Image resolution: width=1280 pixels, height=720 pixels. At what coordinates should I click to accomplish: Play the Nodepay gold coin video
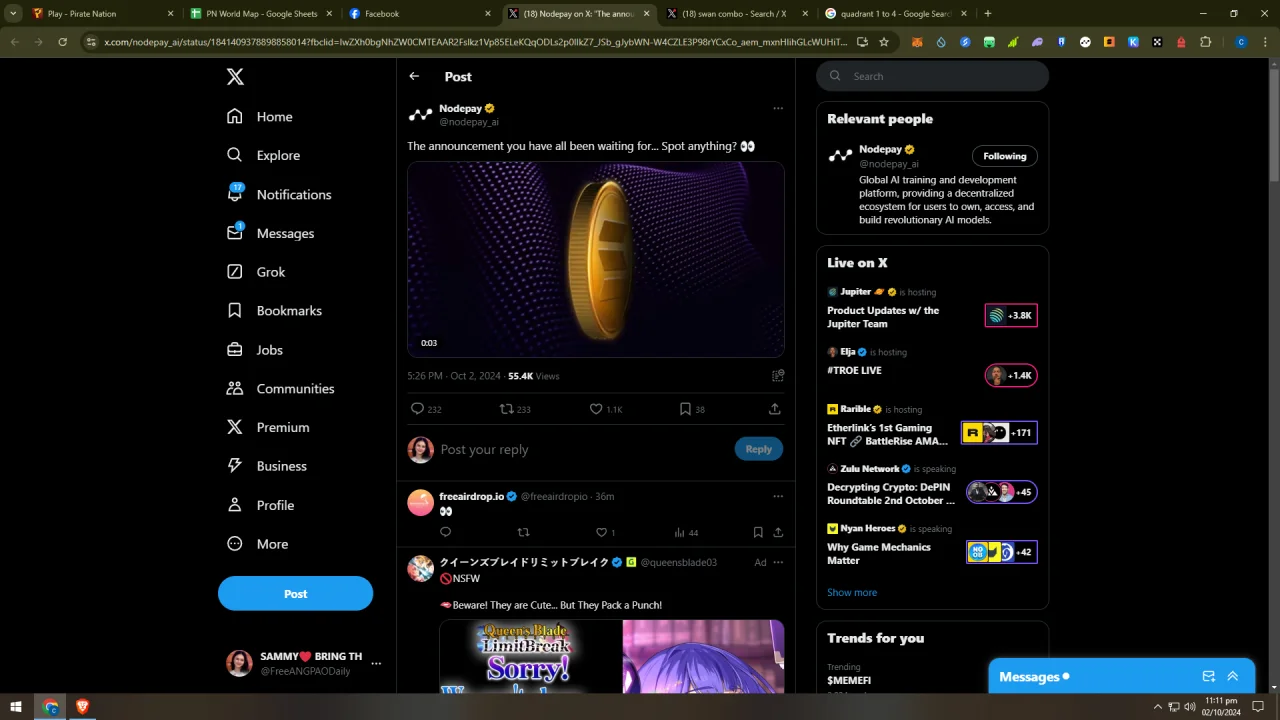click(x=596, y=260)
